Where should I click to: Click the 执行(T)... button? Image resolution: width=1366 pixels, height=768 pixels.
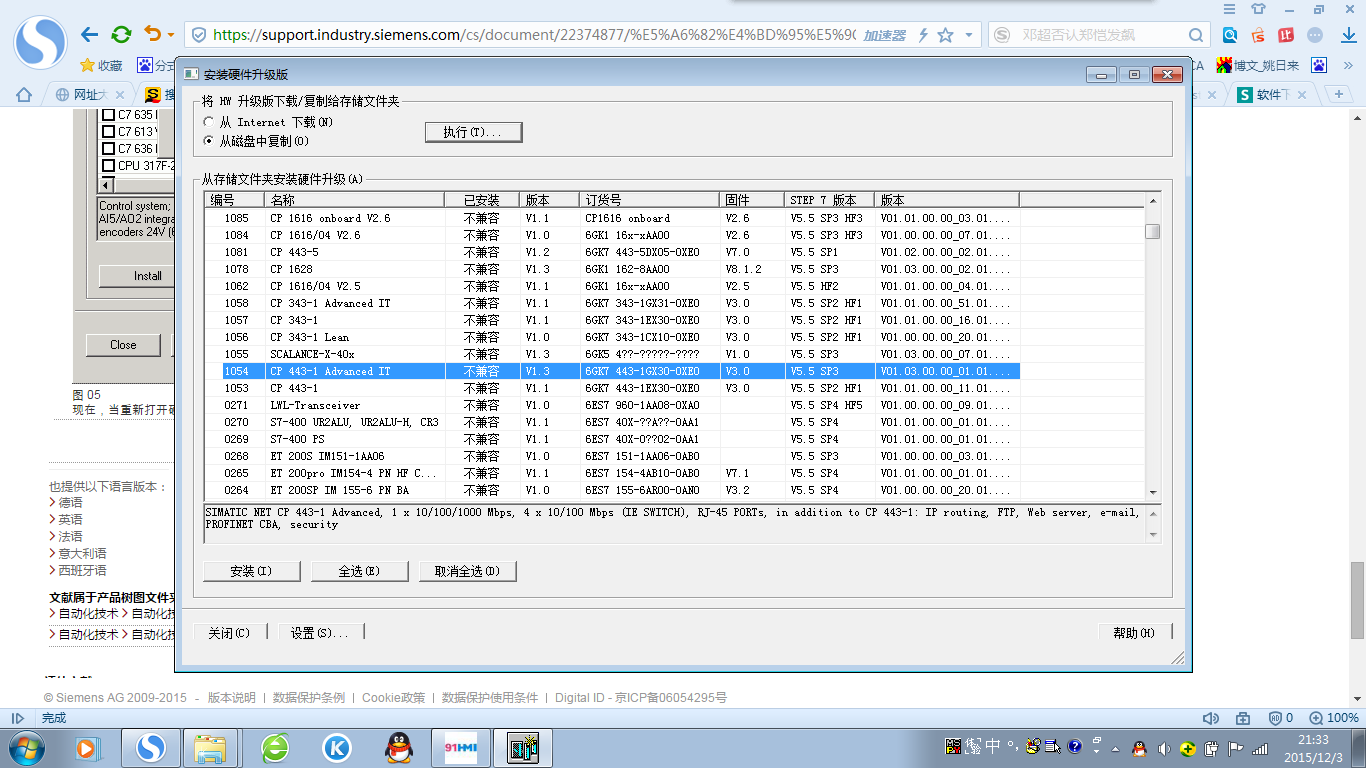(x=474, y=132)
